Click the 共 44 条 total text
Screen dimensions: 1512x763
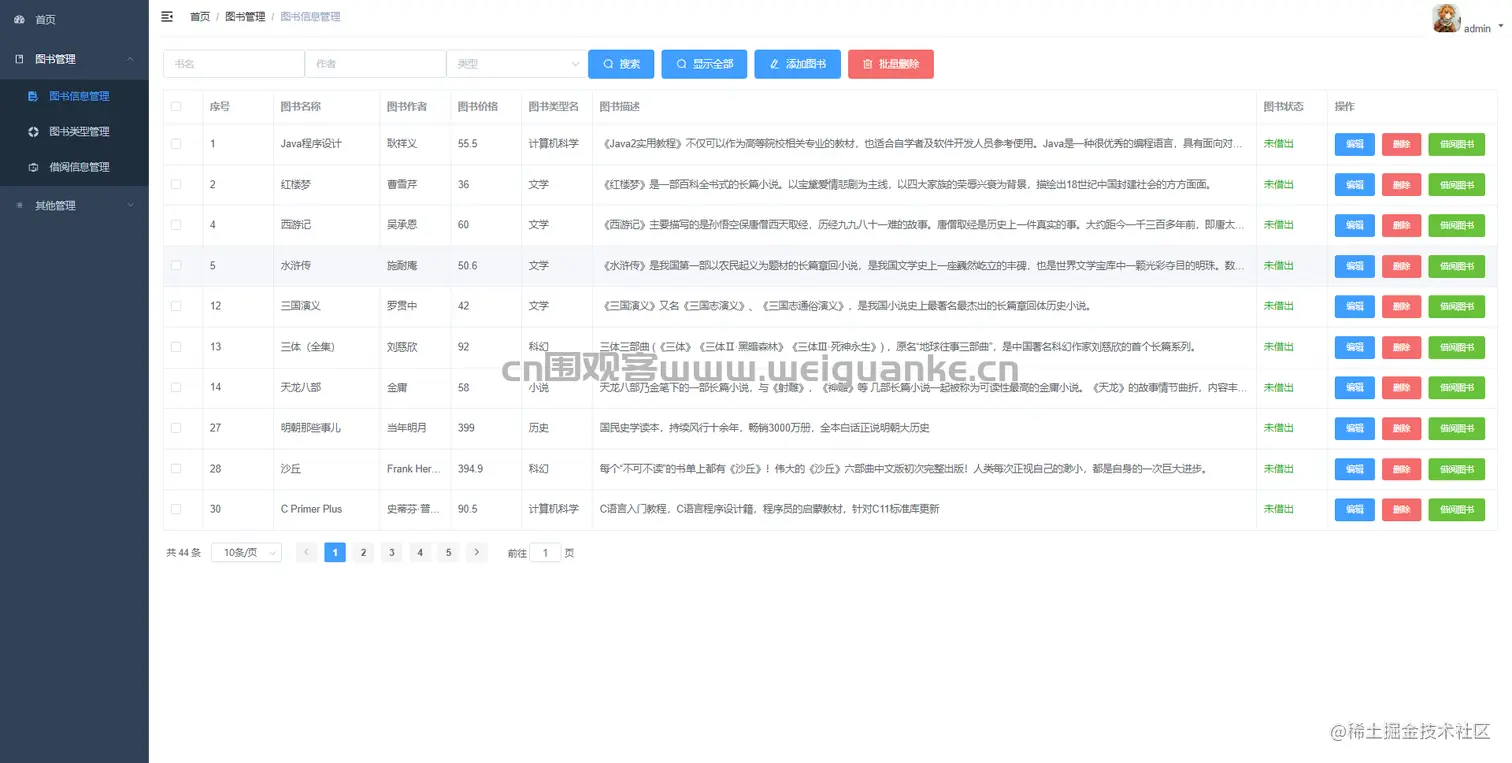click(x=183, y=553)
